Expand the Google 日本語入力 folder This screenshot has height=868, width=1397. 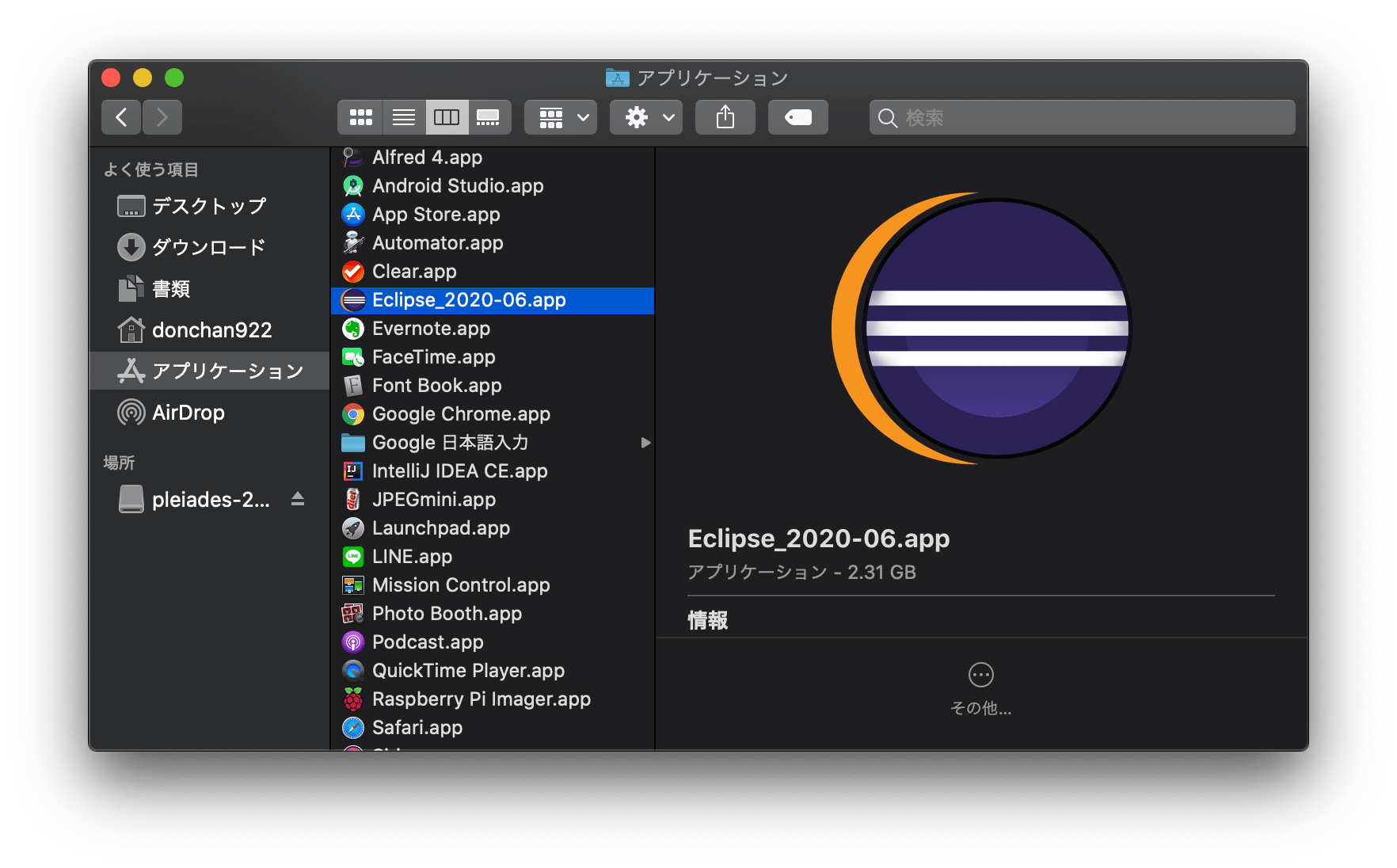(x=645, y=443)
